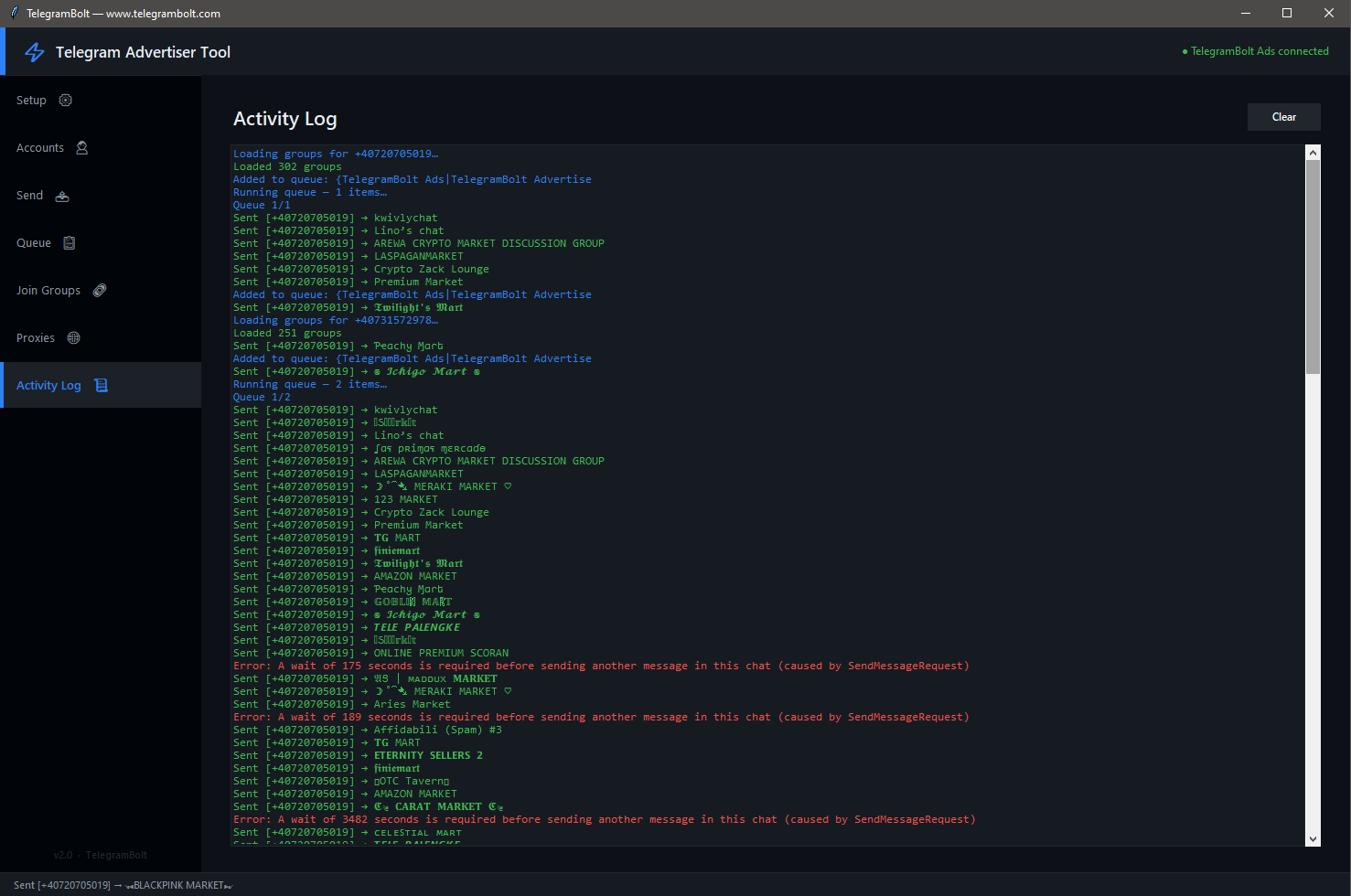Click log line 'Loading groups for +40720705019…'
This screenshot has width=1351, height=896.
point(336,154)
